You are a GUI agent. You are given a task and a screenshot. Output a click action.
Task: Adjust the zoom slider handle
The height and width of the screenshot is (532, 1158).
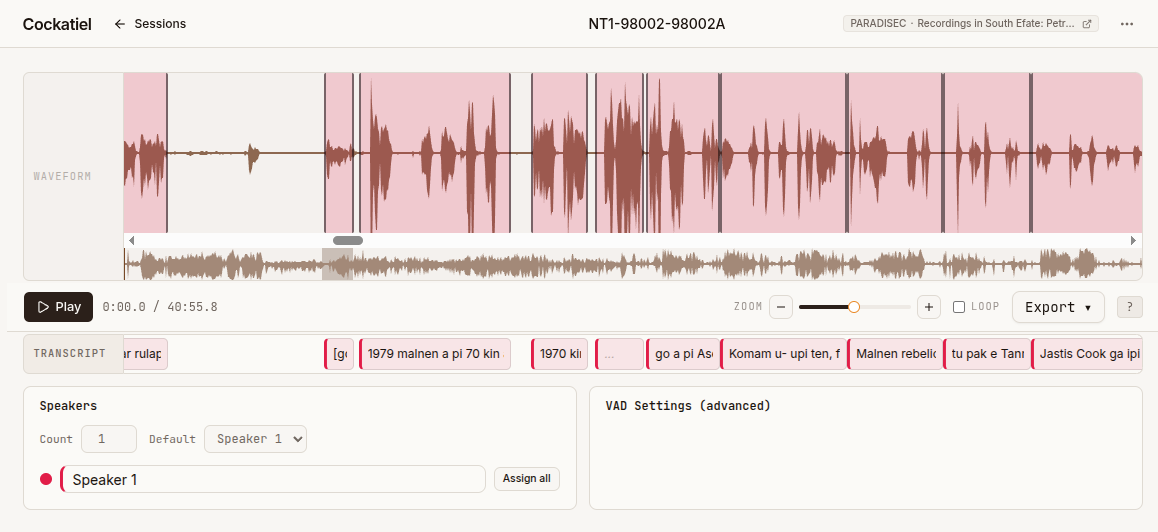854,307
